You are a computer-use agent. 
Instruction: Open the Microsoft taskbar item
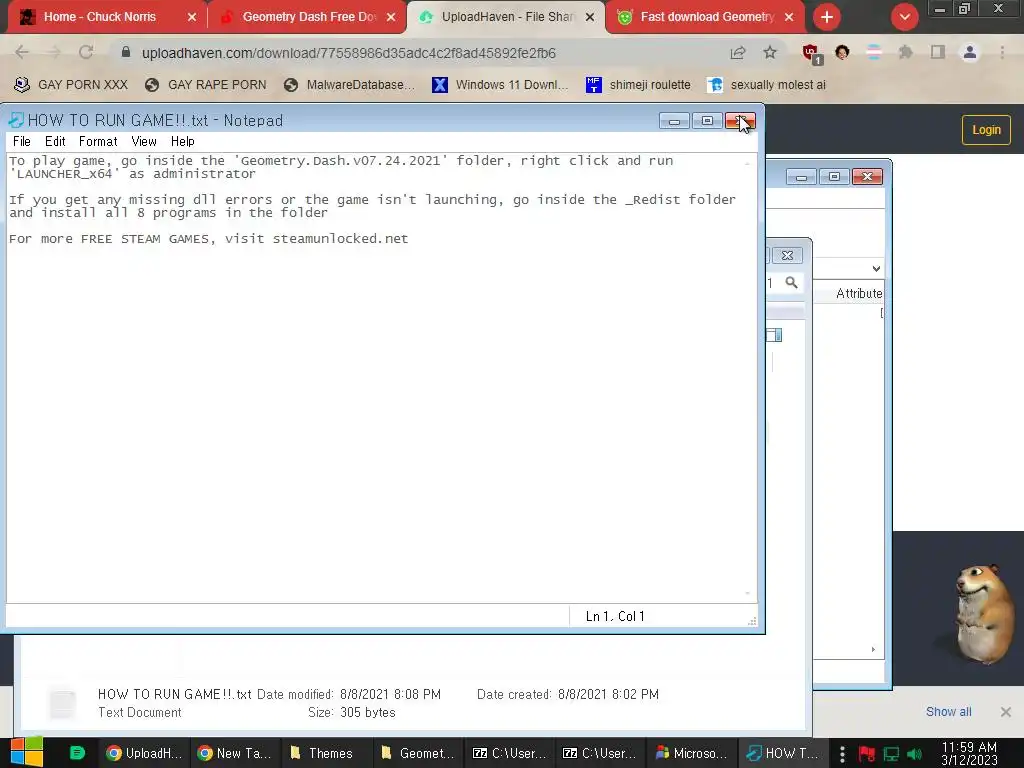[x=691, y=753]
